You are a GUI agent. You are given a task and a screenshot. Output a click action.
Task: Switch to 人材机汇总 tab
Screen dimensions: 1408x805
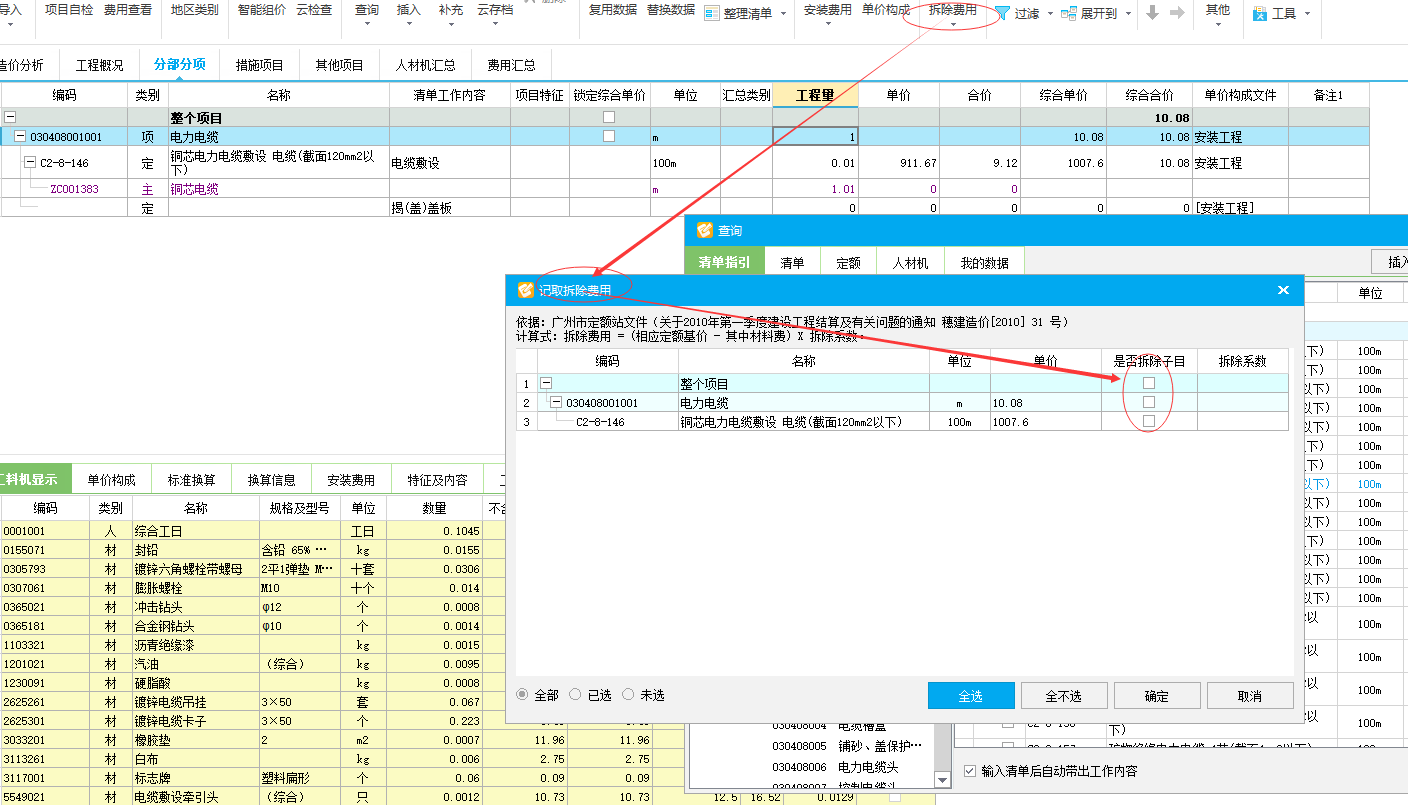[x=426, y=65]
